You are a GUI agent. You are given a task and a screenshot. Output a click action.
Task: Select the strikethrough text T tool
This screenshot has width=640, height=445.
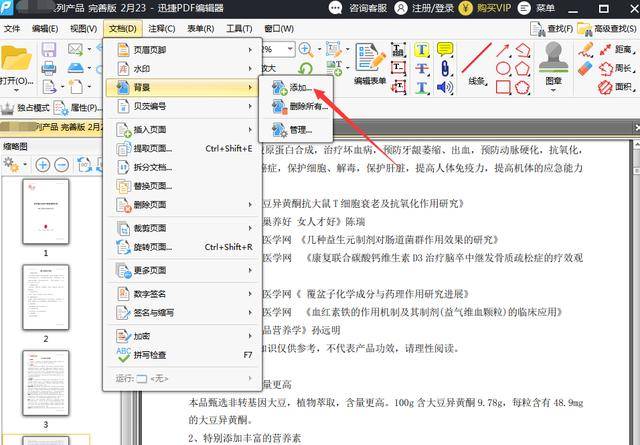point(422,69)
